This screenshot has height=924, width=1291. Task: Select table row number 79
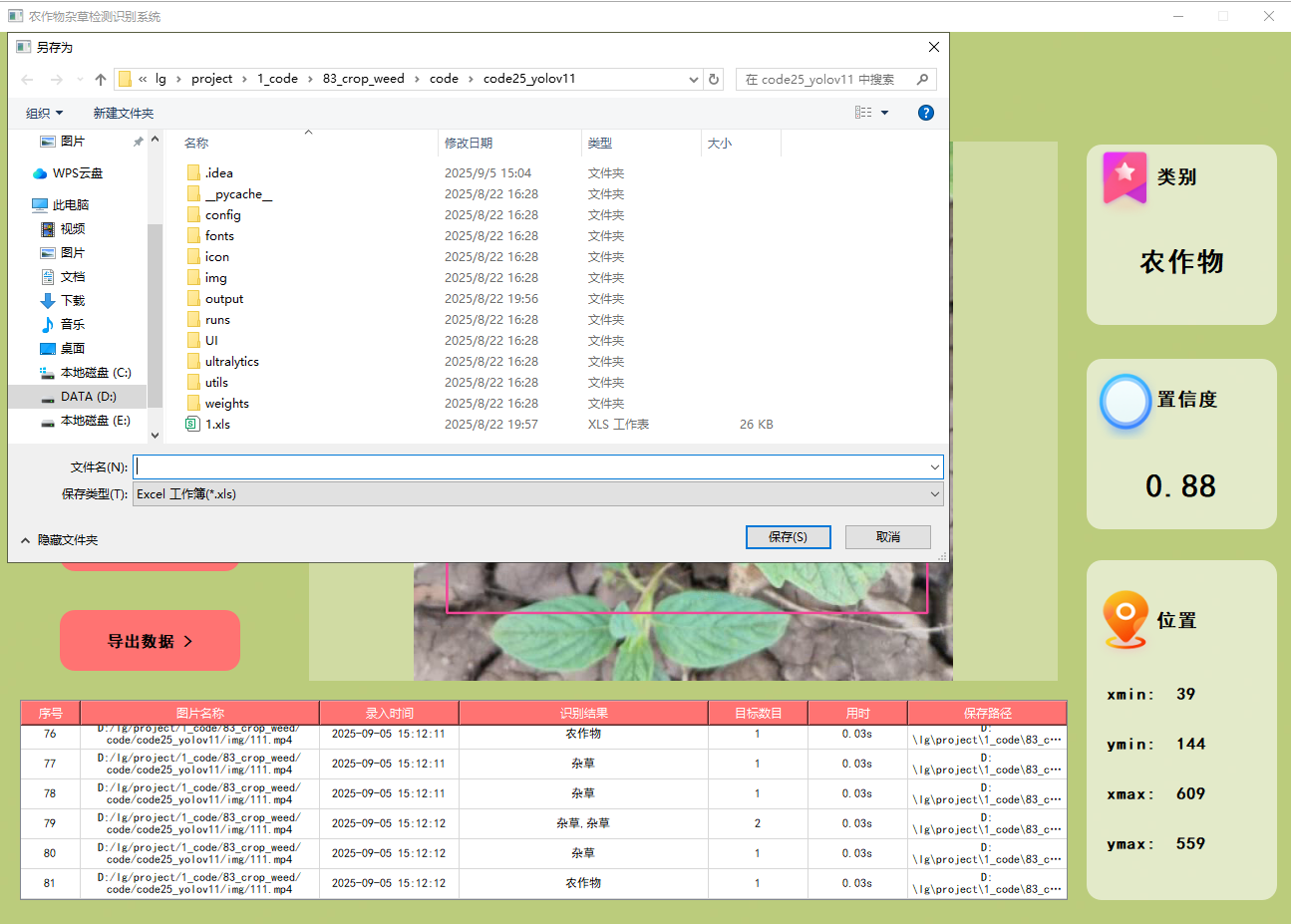pos(543,823)
